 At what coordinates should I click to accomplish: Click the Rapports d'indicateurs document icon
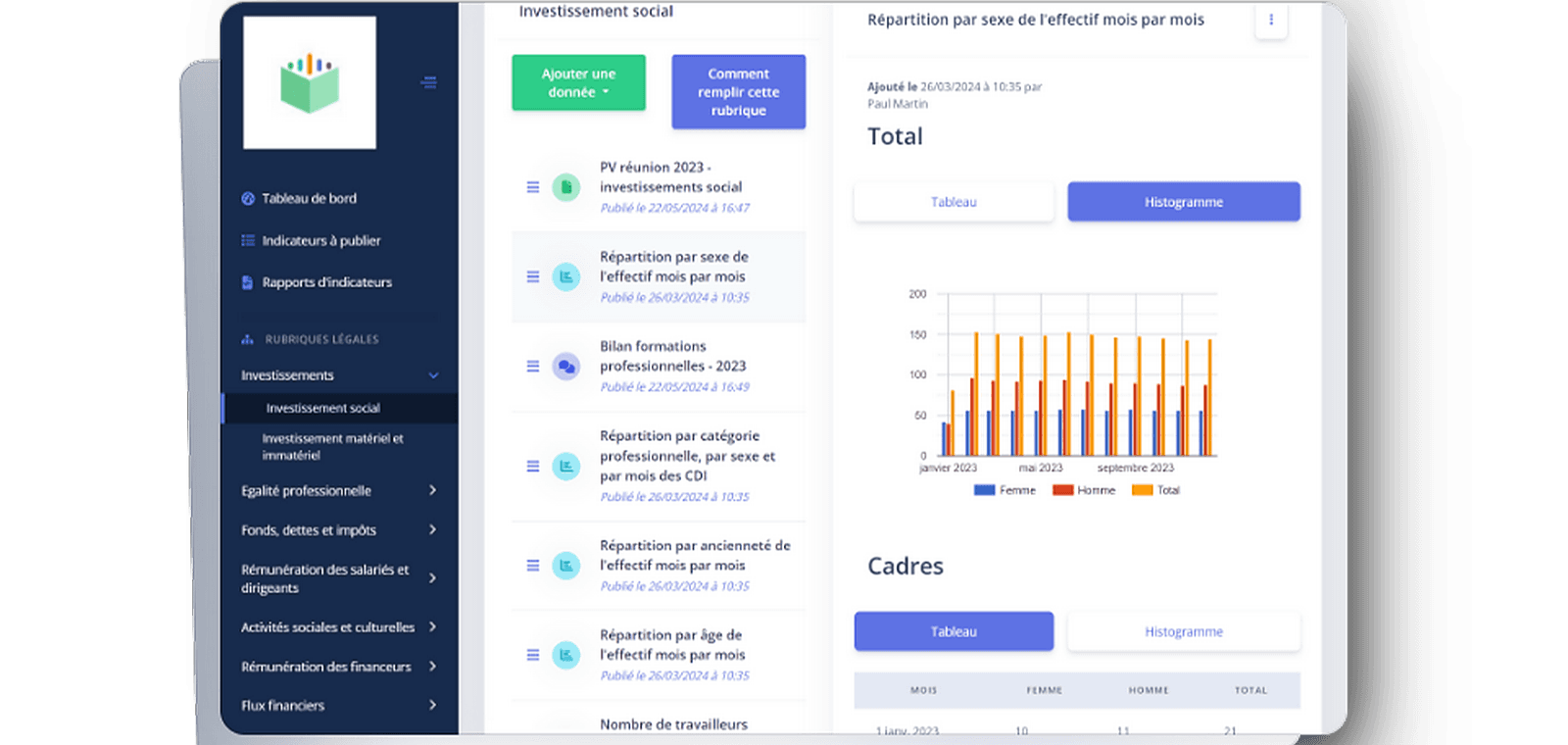point(248,282)
